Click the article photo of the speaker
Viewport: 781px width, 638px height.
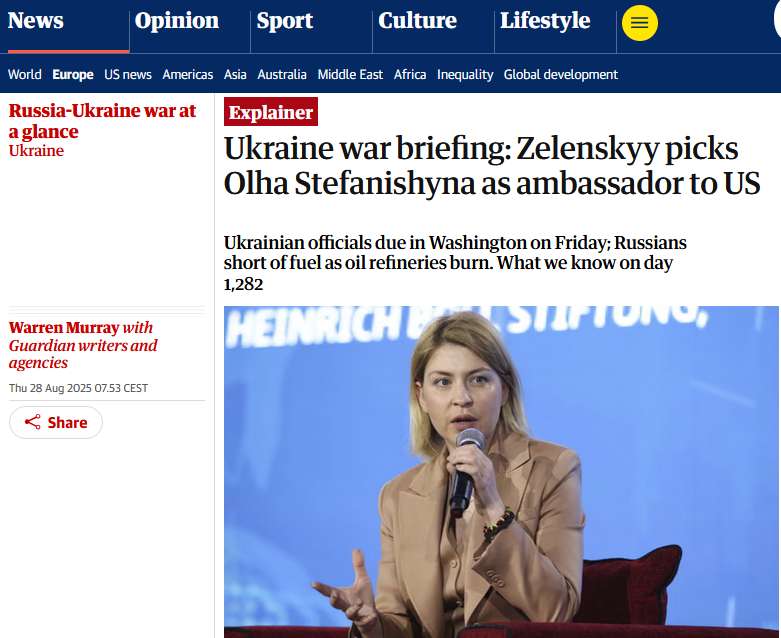point(500,471)
